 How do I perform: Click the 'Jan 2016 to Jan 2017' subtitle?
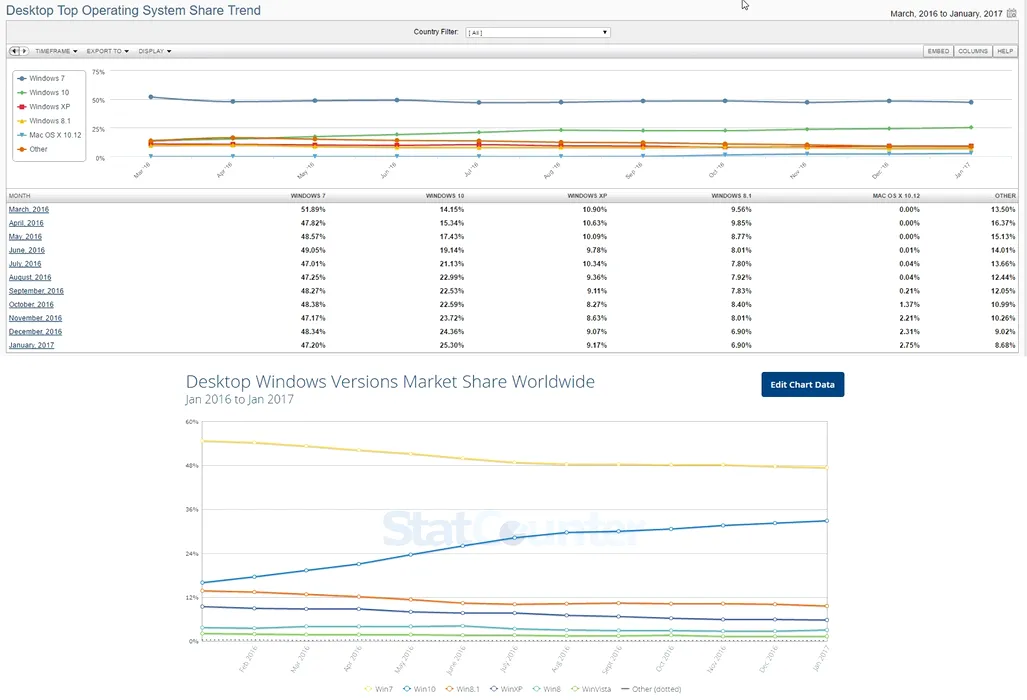coord(240,399)
